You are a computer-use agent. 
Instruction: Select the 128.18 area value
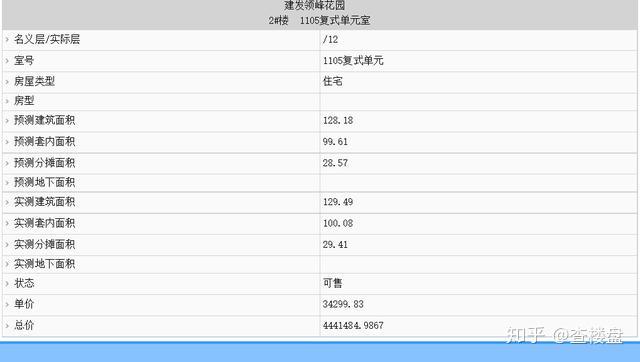338,121
